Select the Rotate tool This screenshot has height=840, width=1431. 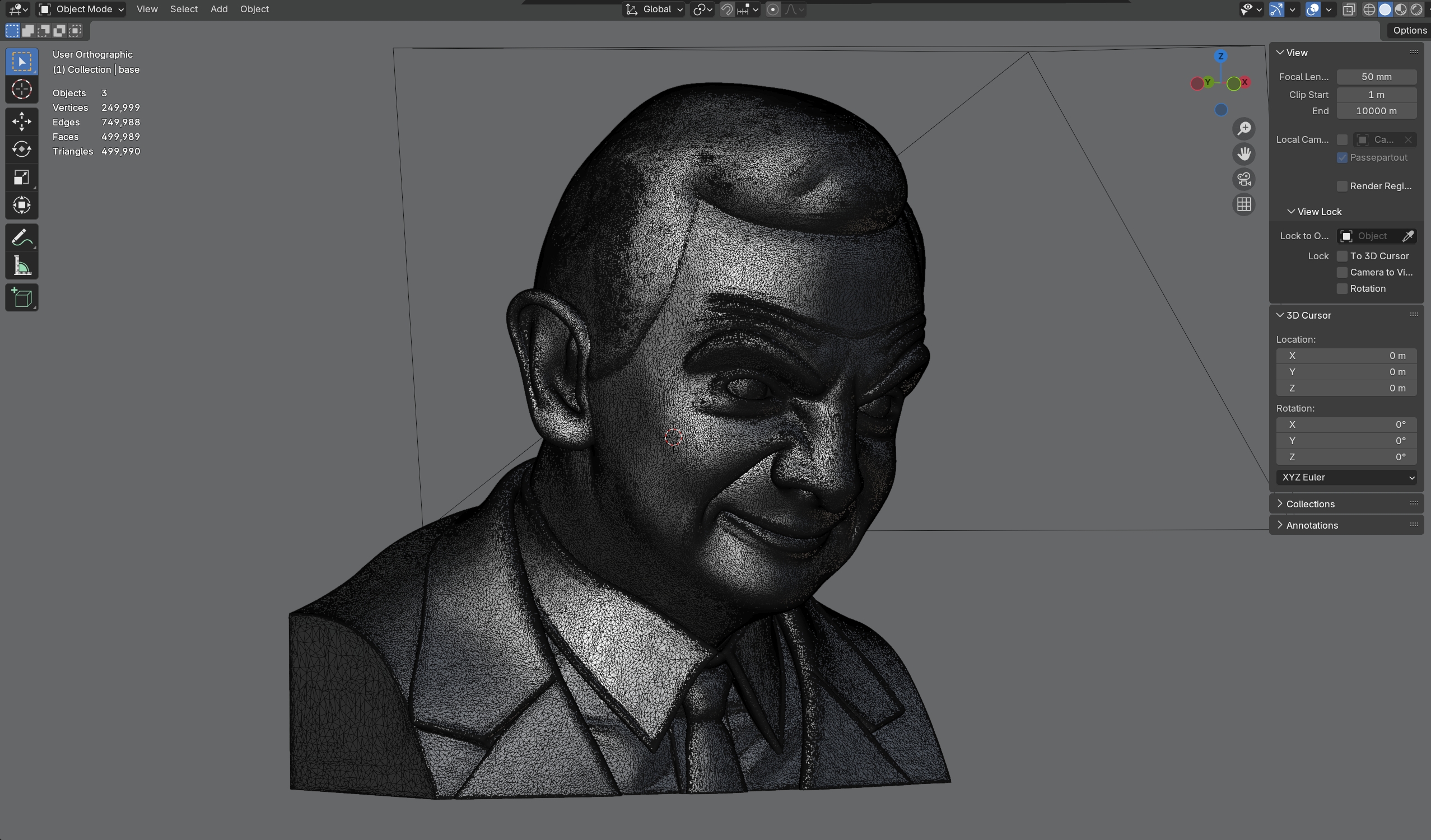coord(22,149)
